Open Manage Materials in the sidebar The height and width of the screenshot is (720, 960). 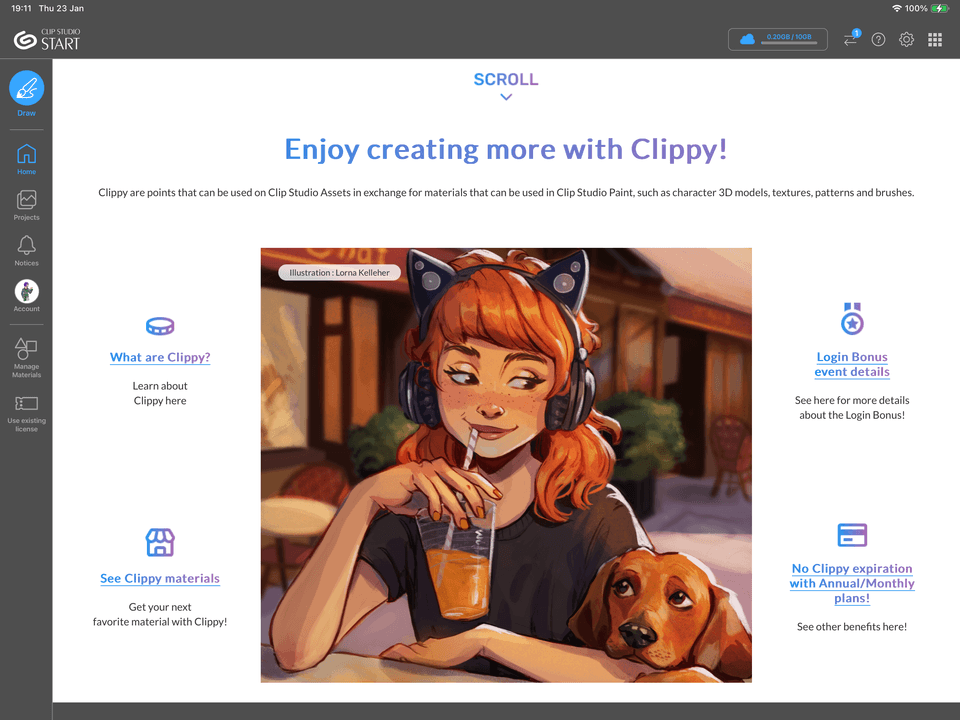click(x=26, y=355)
